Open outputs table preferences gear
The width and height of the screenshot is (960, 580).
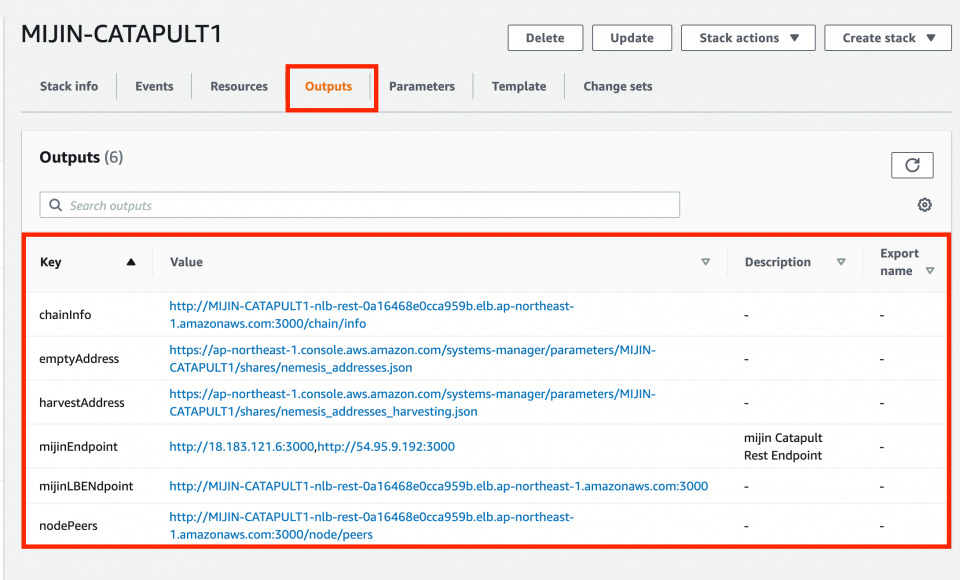pyautogui.click(x=924, y=205)
